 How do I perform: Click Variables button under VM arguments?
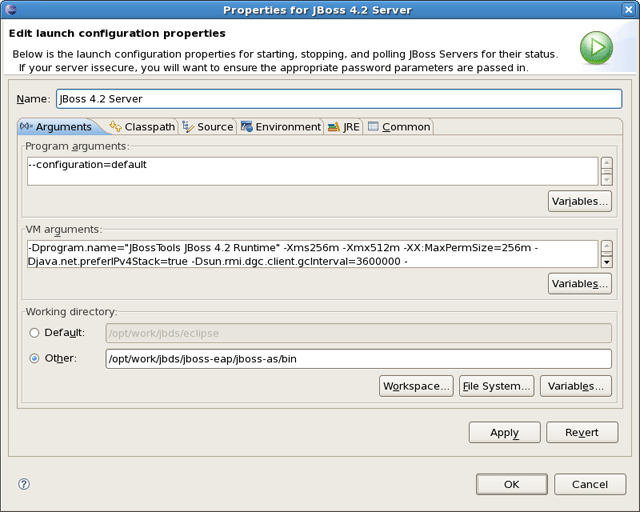[x=580, y=284]
